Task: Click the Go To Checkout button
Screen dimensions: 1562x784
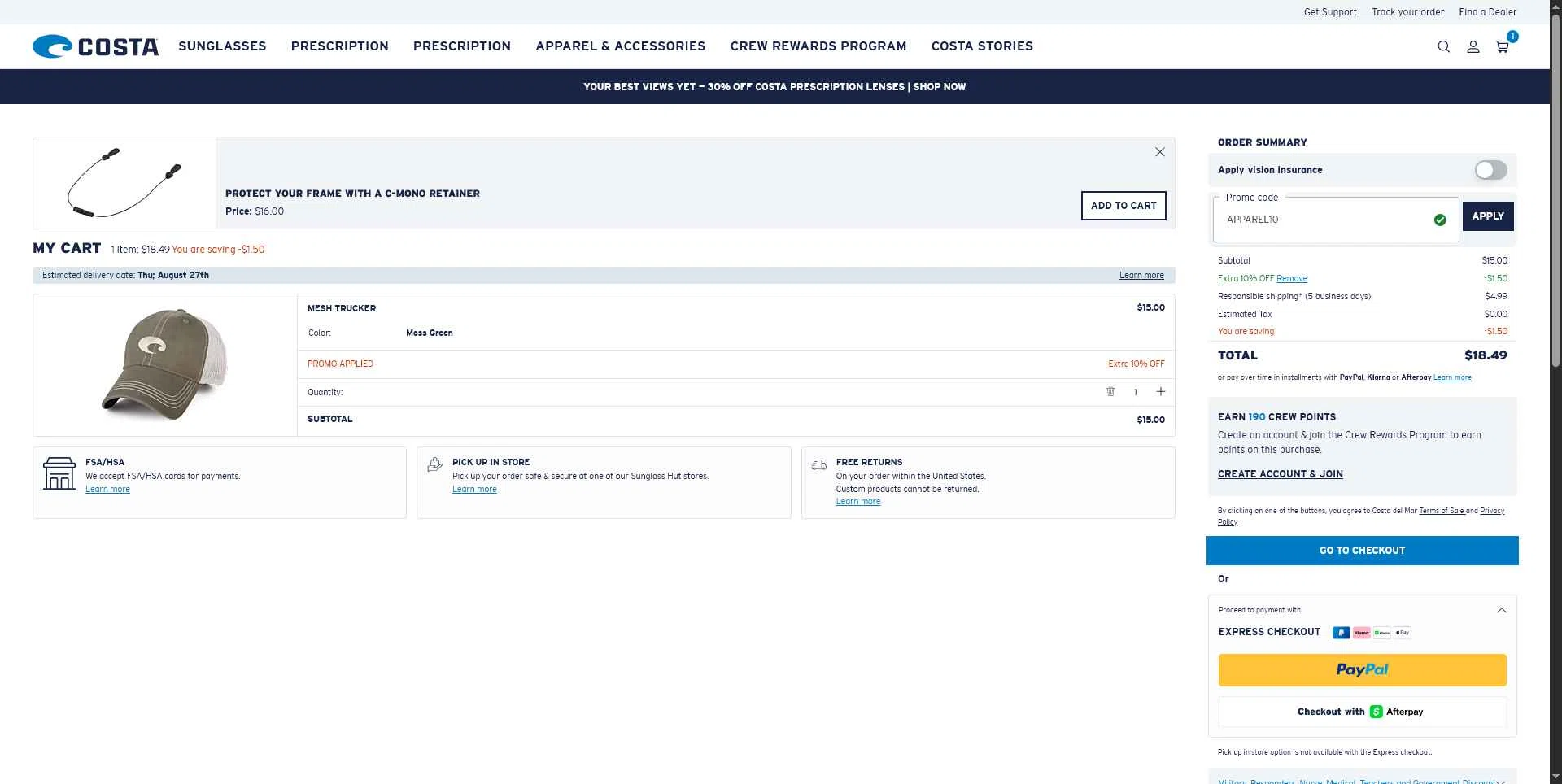Action: [1363, 551]
